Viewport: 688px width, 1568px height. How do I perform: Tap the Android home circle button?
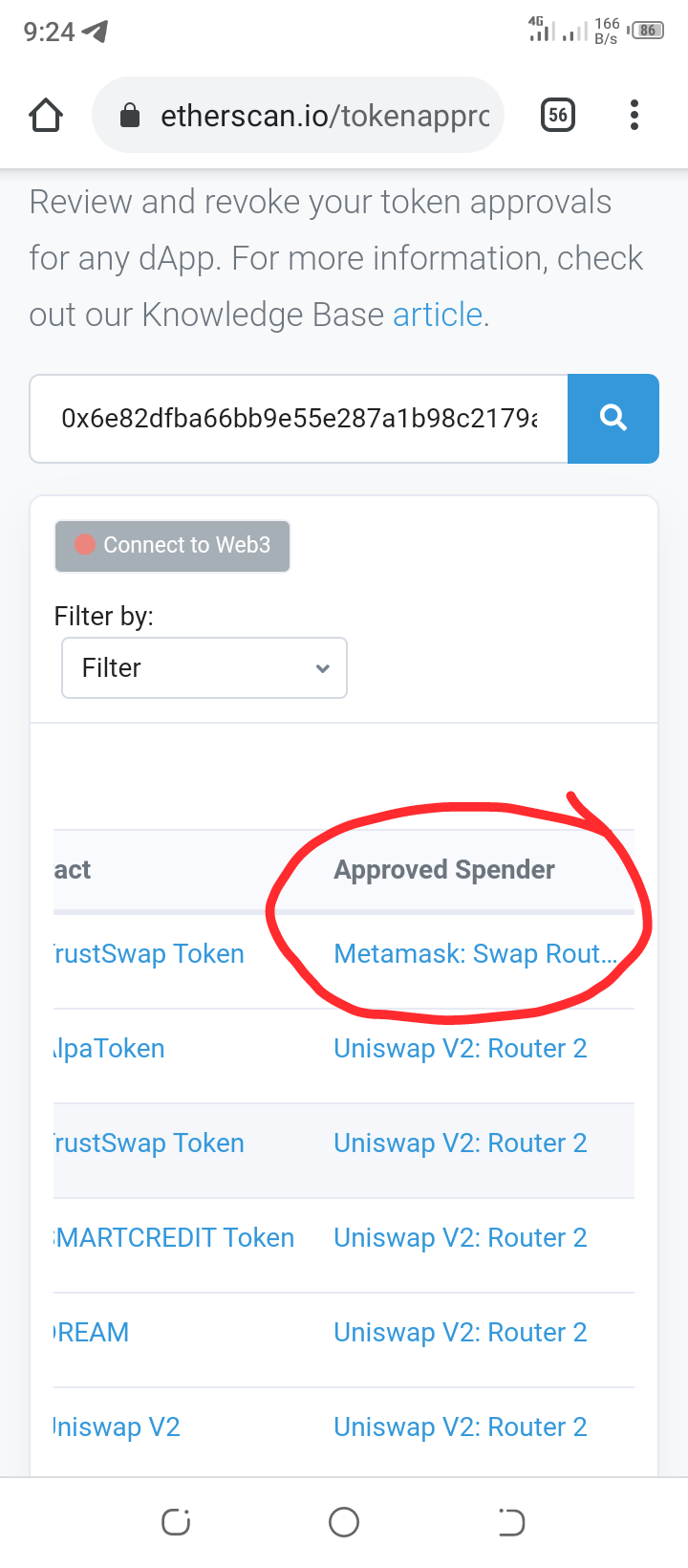coord(344,1522)
